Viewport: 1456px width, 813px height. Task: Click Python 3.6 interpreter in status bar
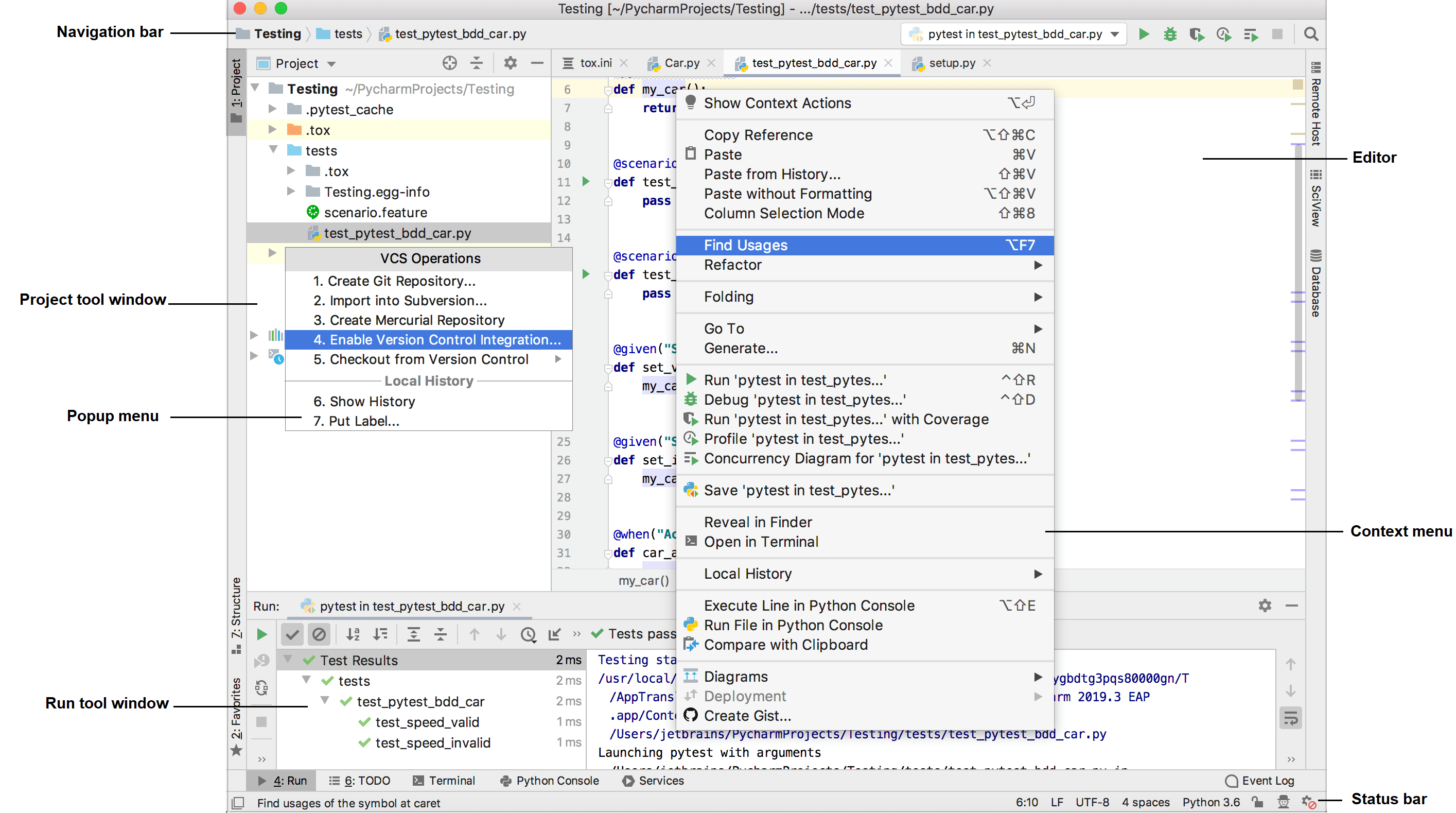click(x=1211, y=802)
